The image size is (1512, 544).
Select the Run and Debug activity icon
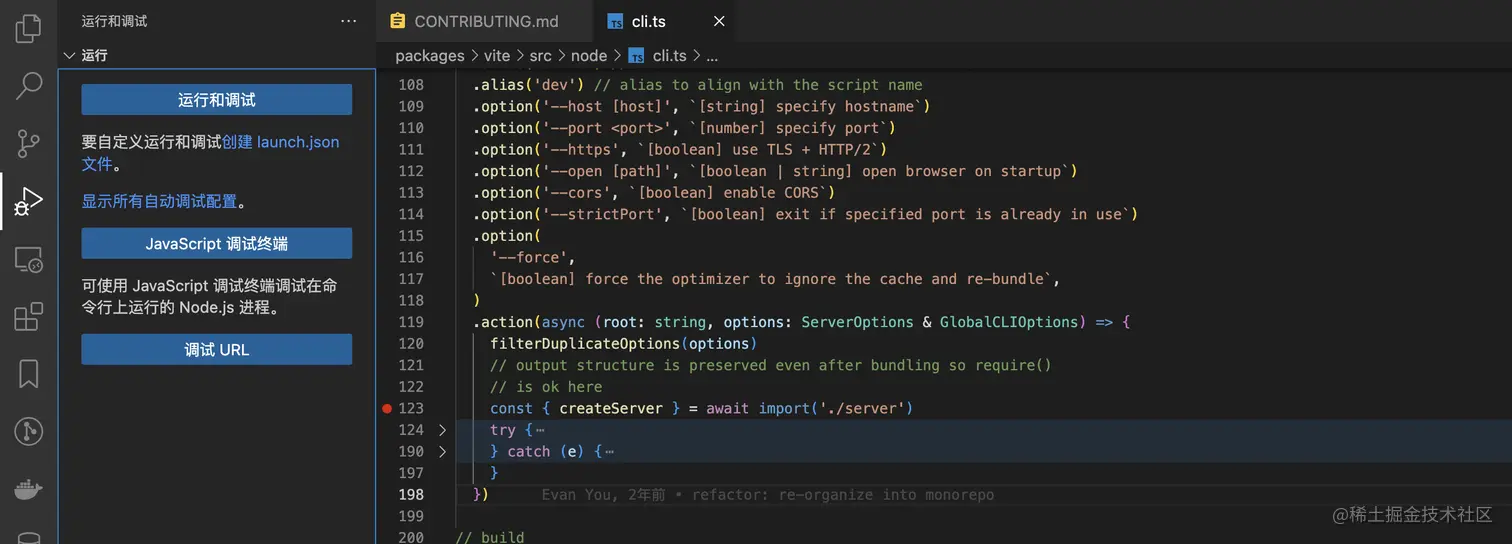pos(29,202)
